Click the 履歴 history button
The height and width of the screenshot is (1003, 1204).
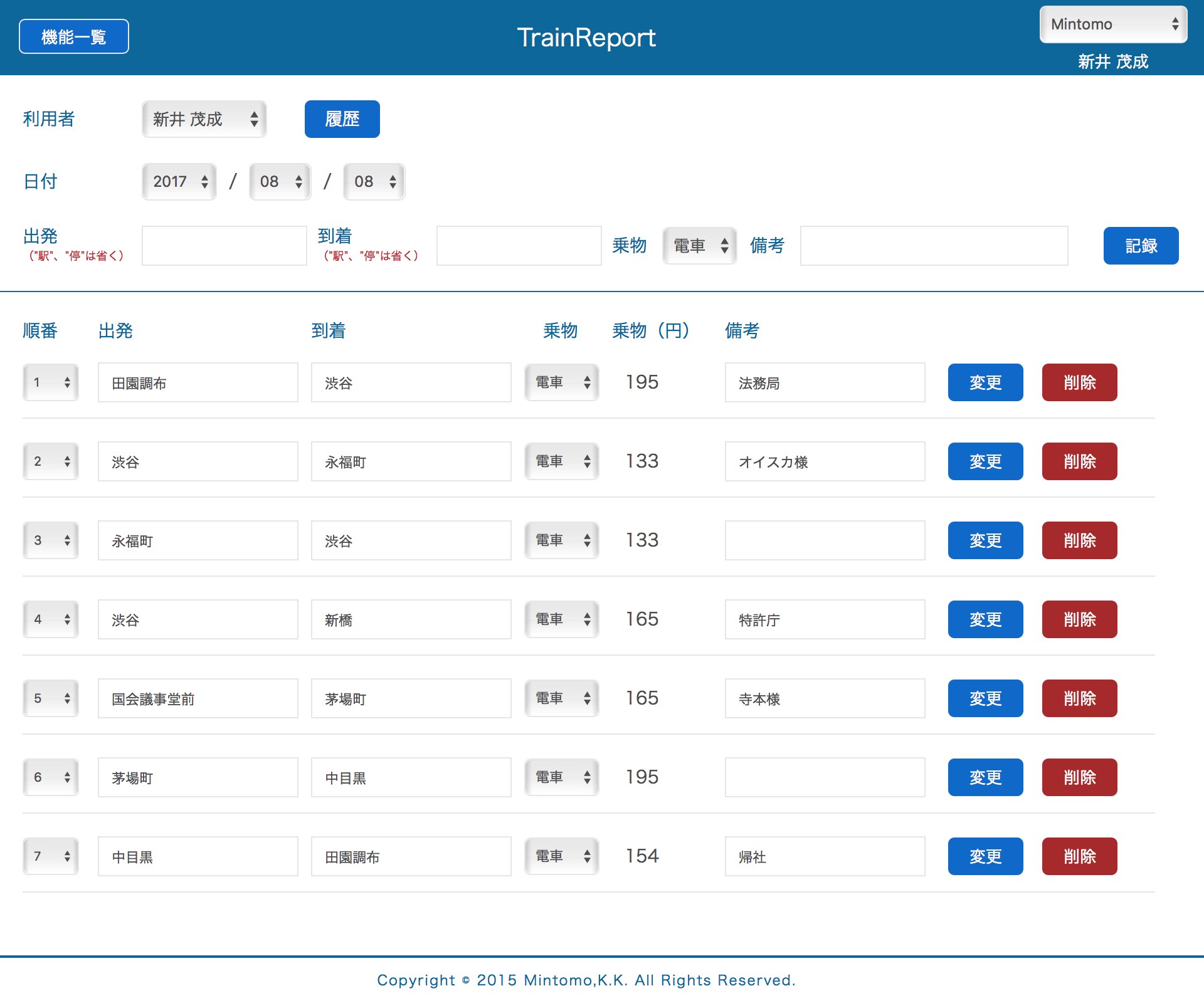pos(342,118)
